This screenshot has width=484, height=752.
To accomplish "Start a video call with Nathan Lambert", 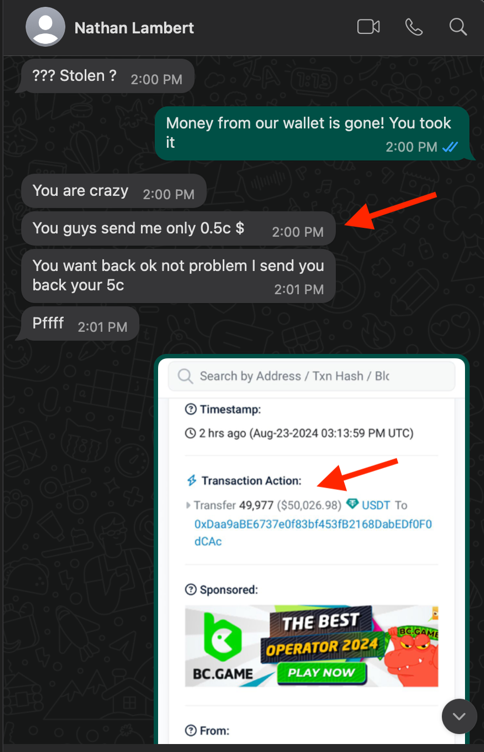I will tap(368, 27).
